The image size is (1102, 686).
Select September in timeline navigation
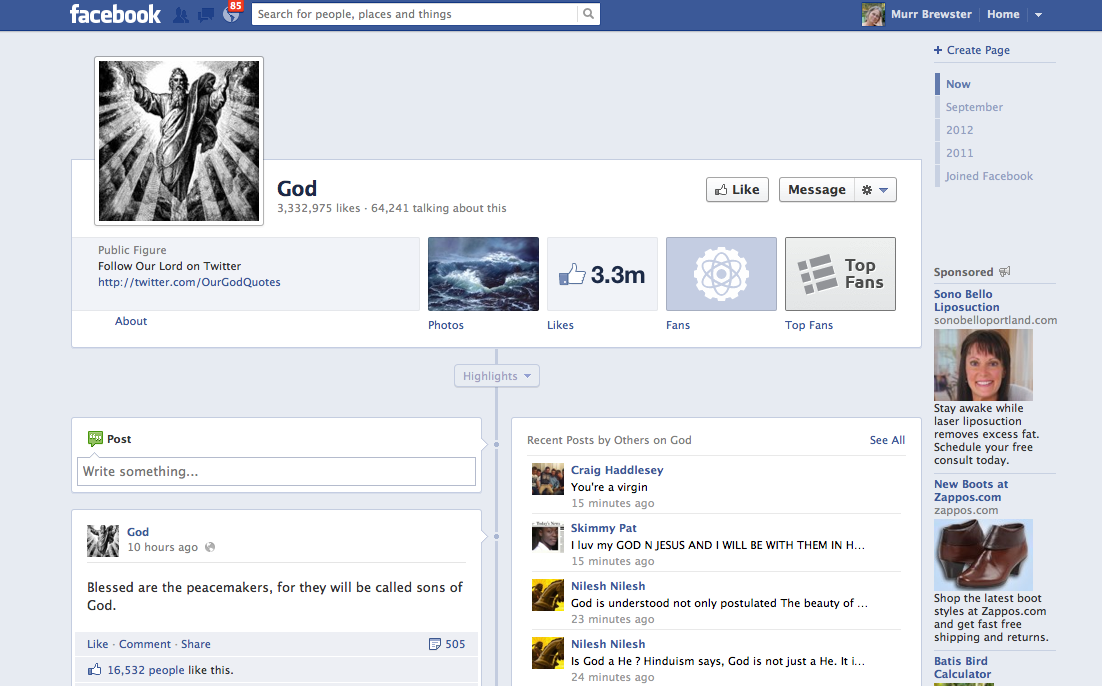pos(974,107)
